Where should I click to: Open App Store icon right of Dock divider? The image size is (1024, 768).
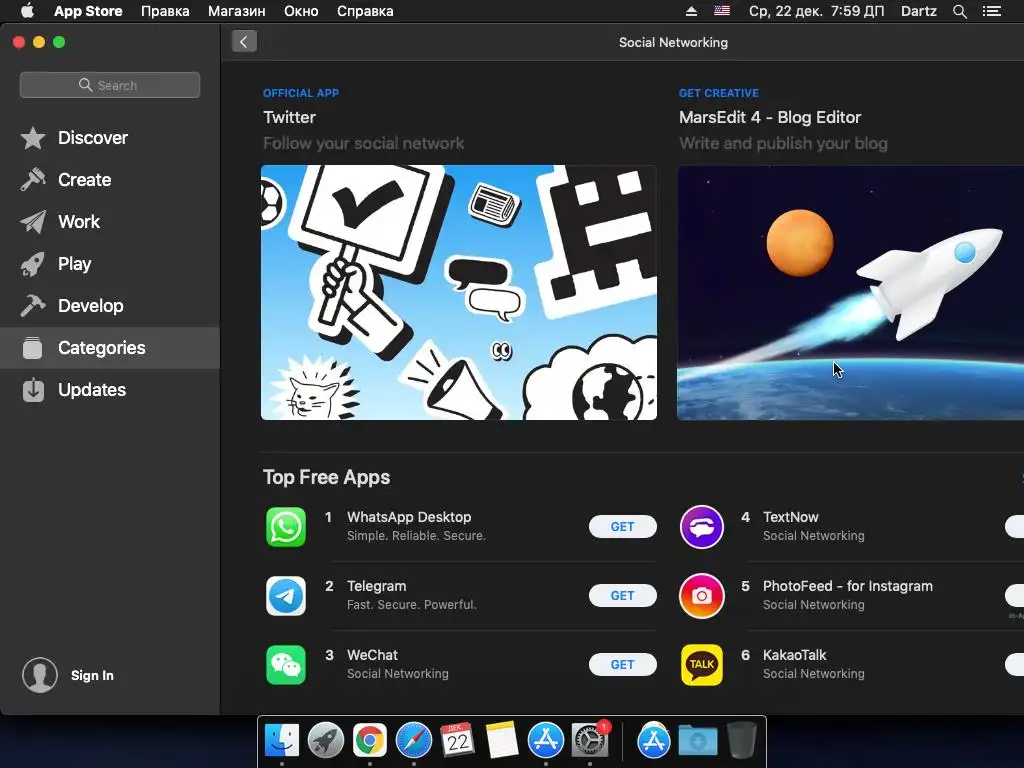tap(654, 741)
